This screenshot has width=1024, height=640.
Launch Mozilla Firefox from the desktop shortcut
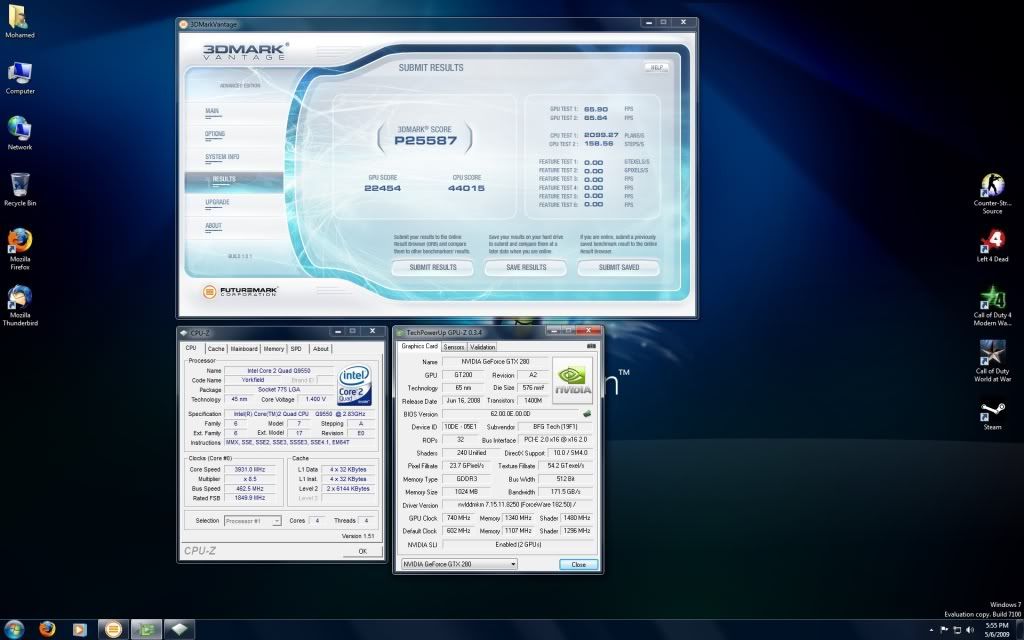(20, 249)
